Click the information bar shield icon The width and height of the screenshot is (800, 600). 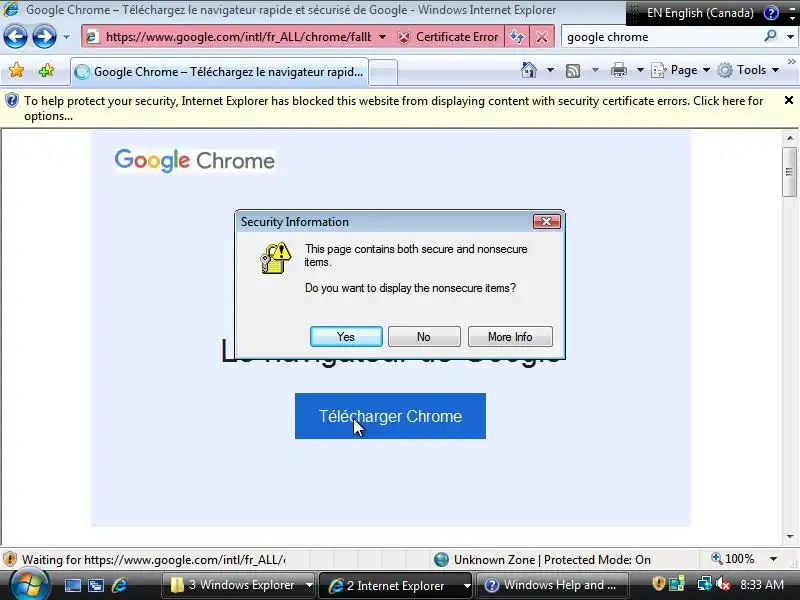11,101
